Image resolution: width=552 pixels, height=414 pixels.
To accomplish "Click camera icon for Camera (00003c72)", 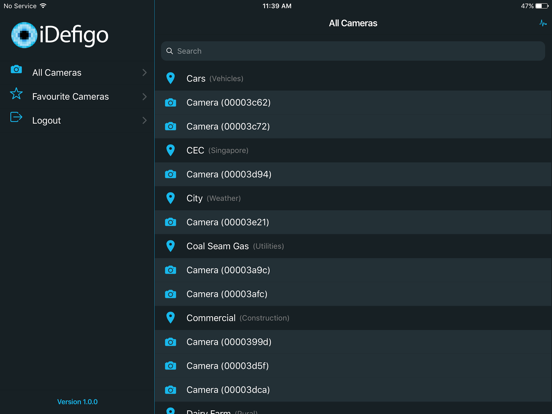I will 170,126.
